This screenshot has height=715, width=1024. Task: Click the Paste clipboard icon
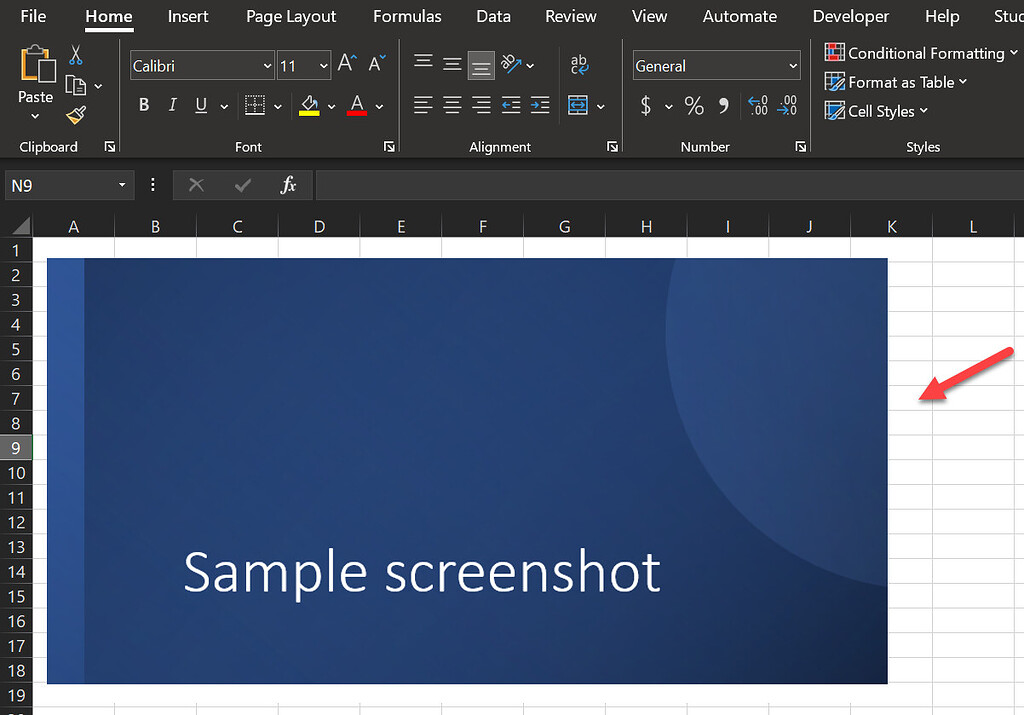(x=37, y=64)
